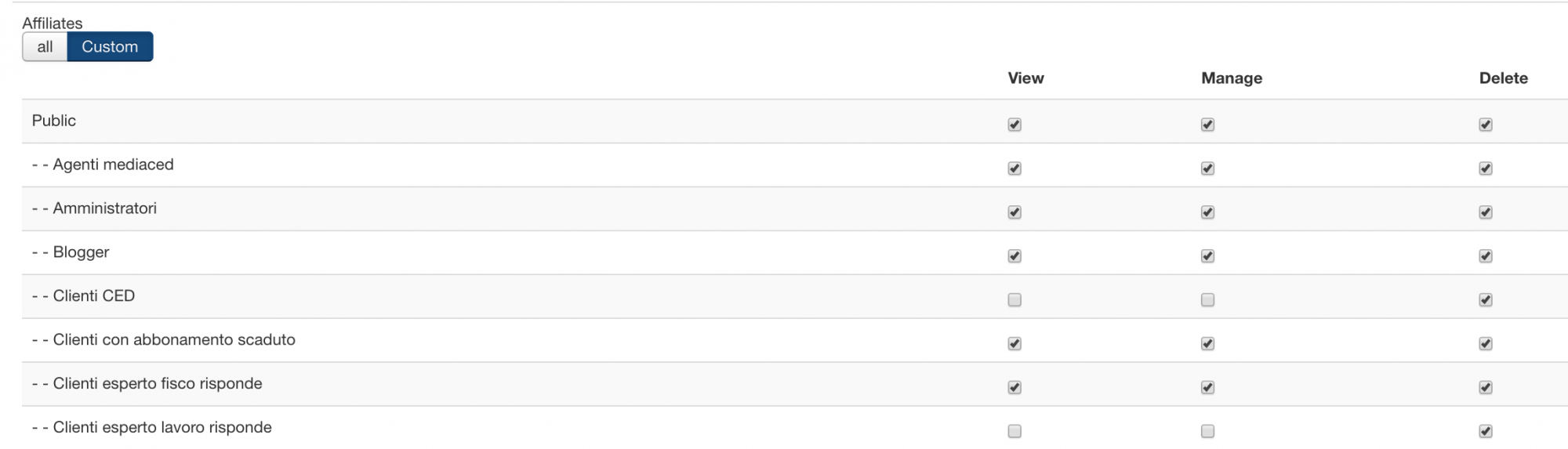Viewport: 1568px width, 449px height.
Task: Check Manage for Clienti esperto lavoro risponde
Action: [x=1207, y=431]
